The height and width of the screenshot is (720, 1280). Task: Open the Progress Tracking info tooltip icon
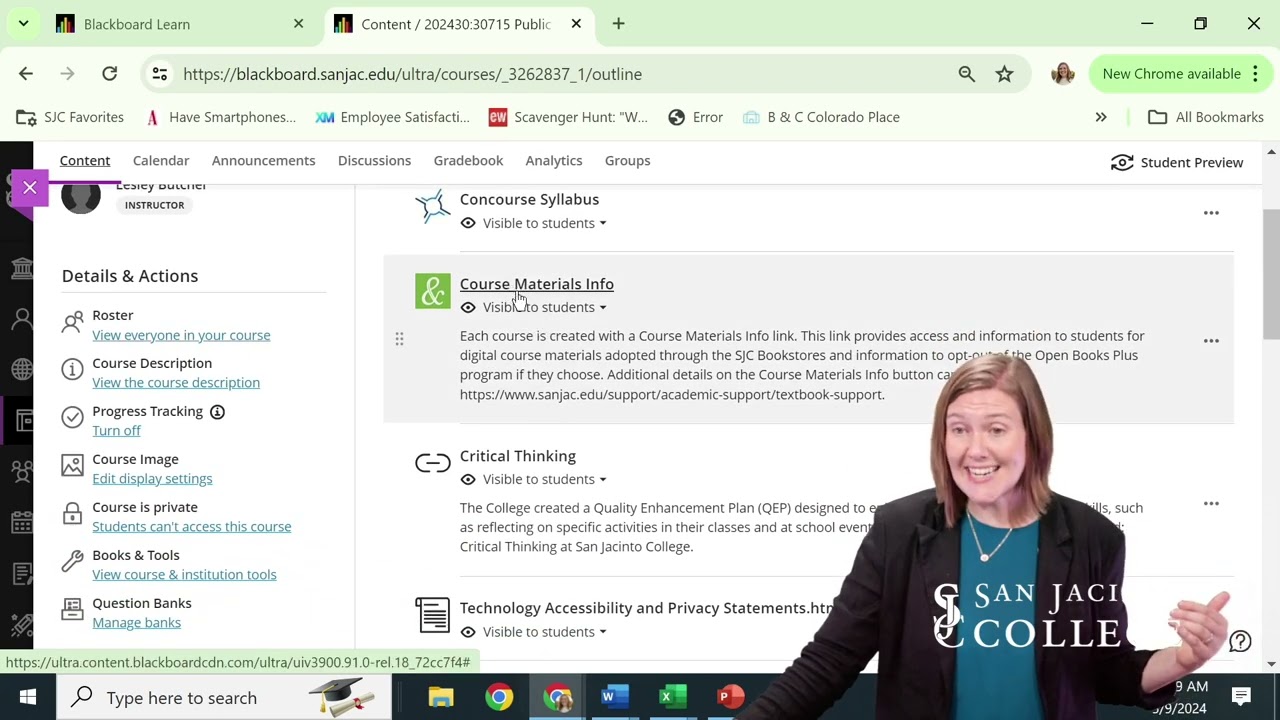tap(217, 411)
